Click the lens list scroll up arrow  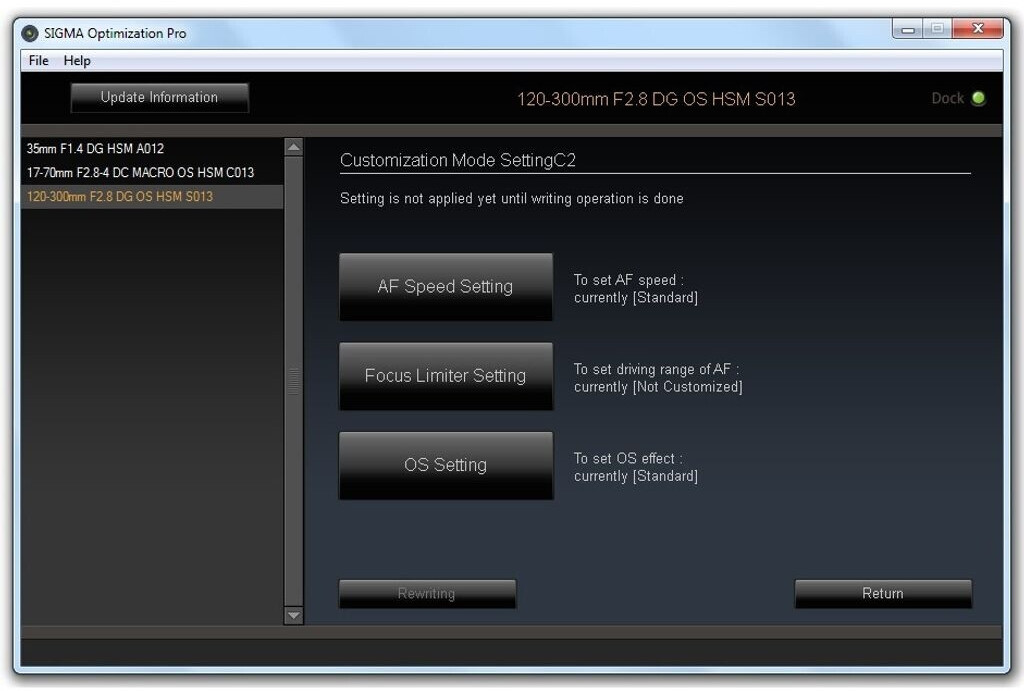point(293,147)
